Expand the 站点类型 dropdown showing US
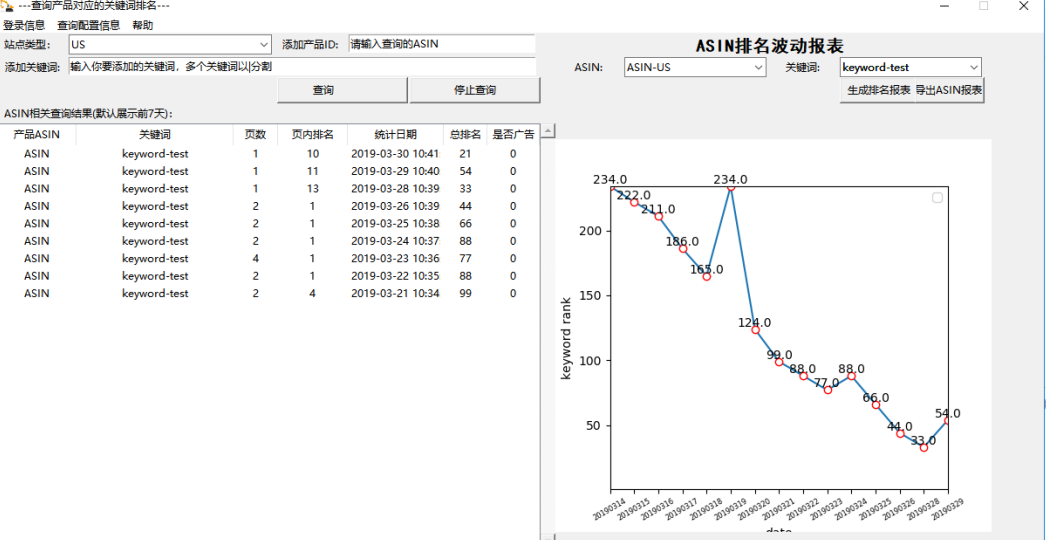The height and width of the screenshot is (540, 1046). [264, 45]
